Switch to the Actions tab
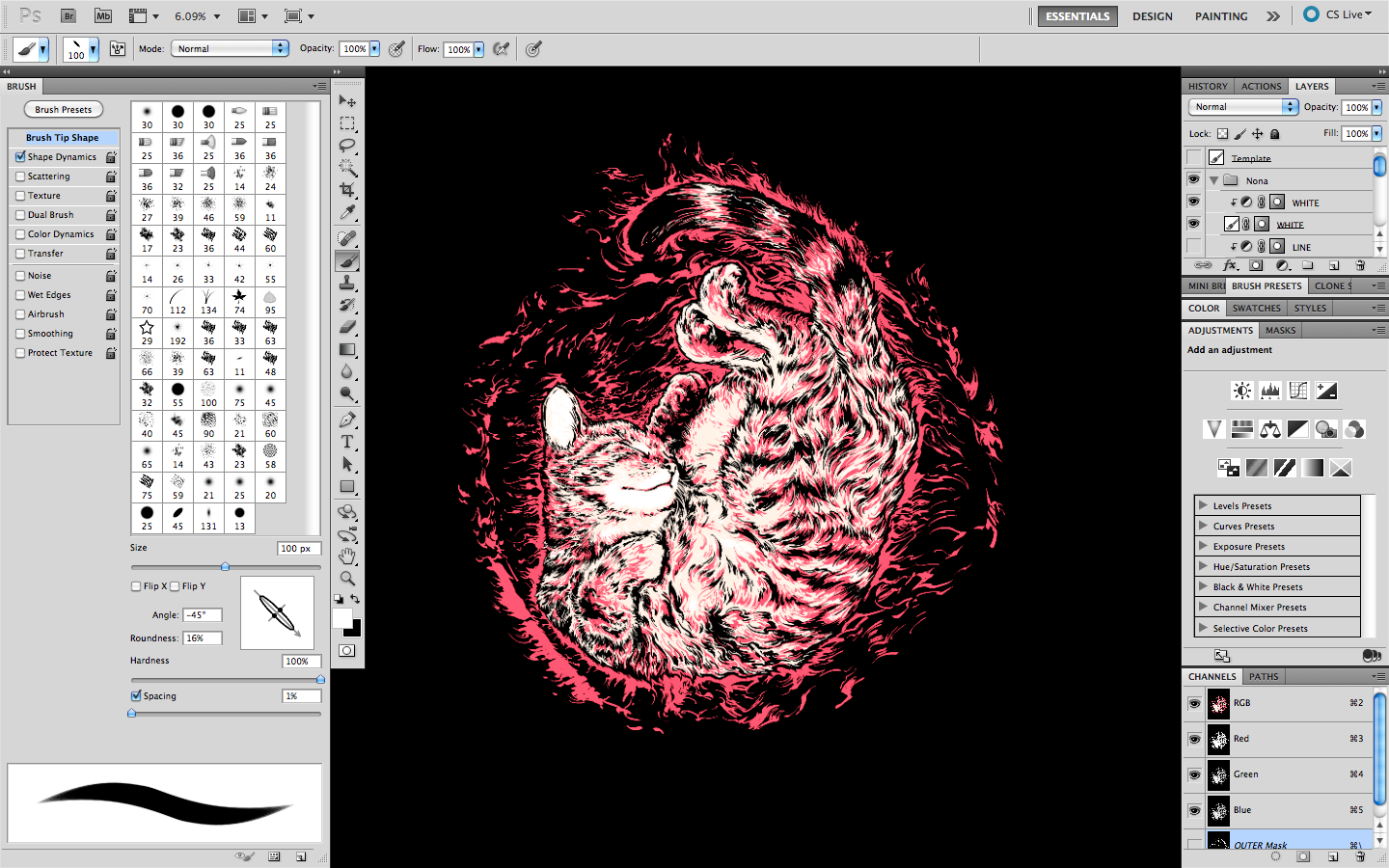This screenshot has height=868, width=1389. 1261,86
